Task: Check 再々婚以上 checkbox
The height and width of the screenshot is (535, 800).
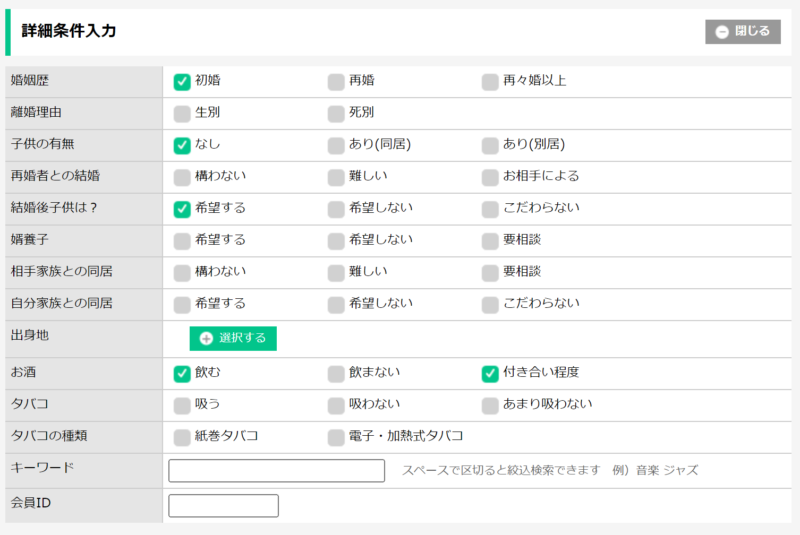Action: click(490, 82)
